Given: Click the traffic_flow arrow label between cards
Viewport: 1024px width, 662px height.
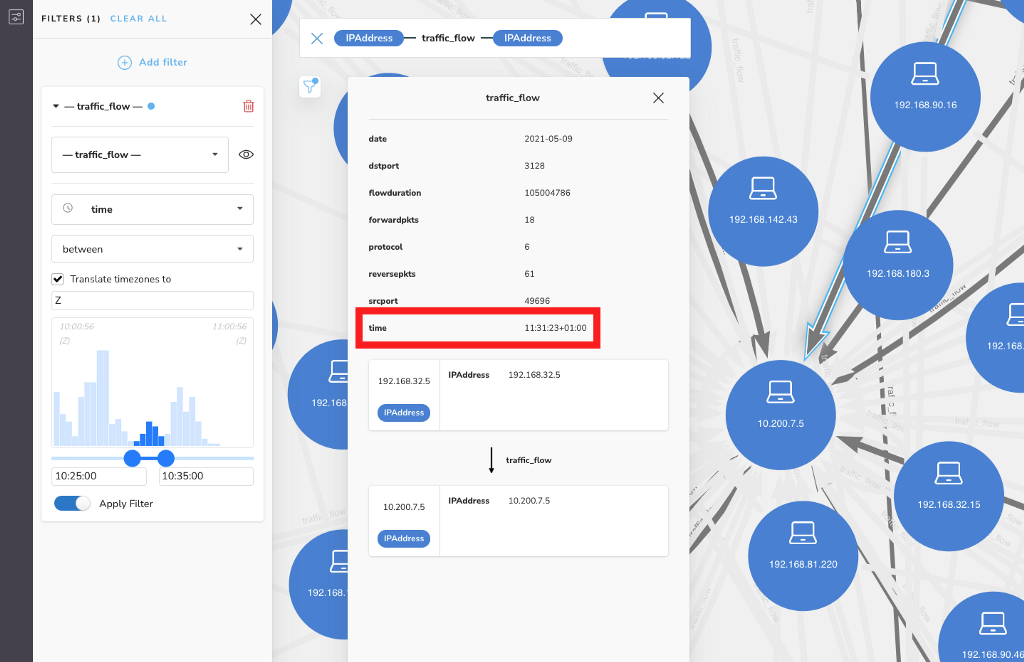Looking at the screenshot, I should pos(528,460).
